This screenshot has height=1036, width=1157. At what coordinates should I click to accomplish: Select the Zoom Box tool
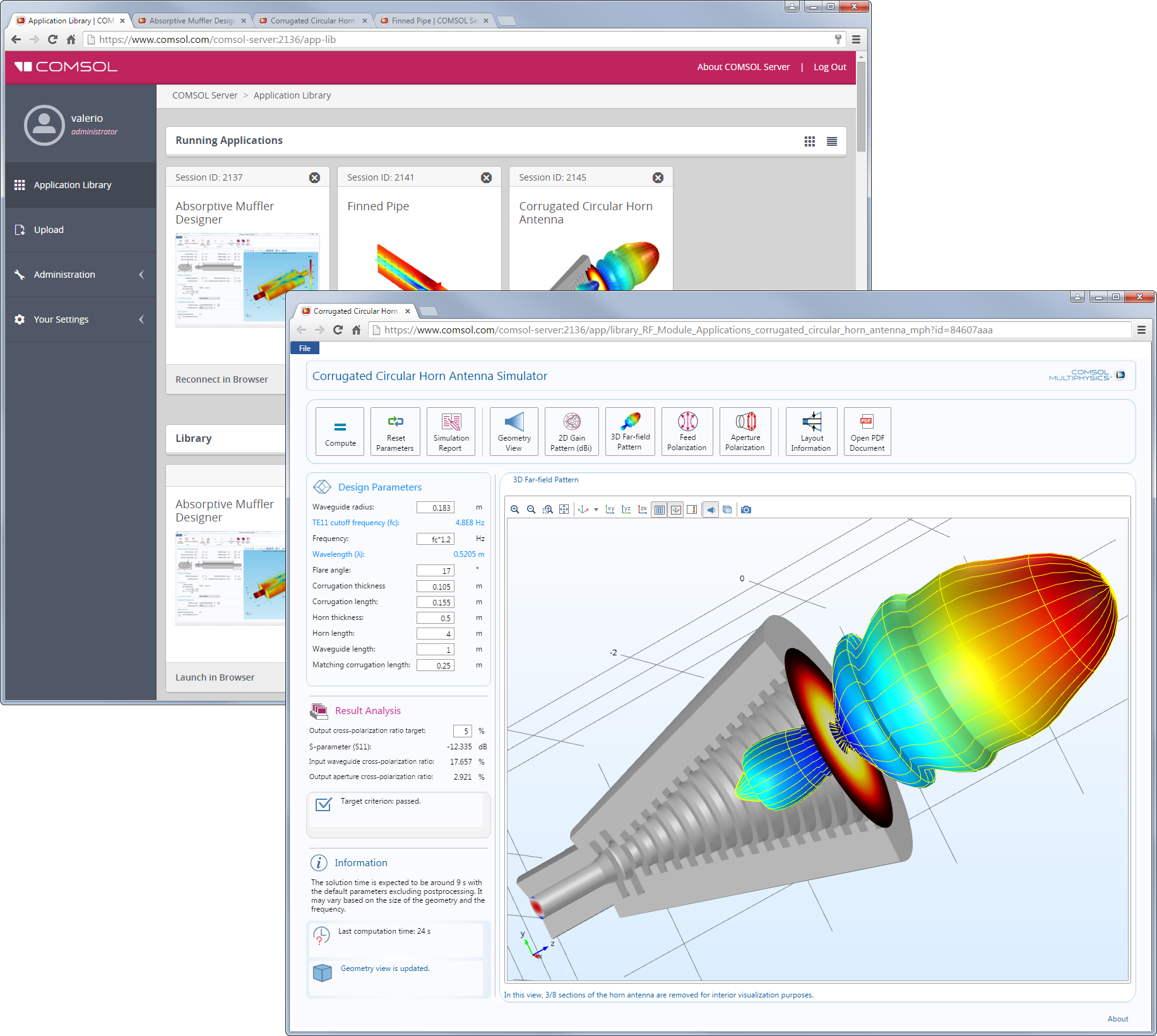click(x=548, y=509)
